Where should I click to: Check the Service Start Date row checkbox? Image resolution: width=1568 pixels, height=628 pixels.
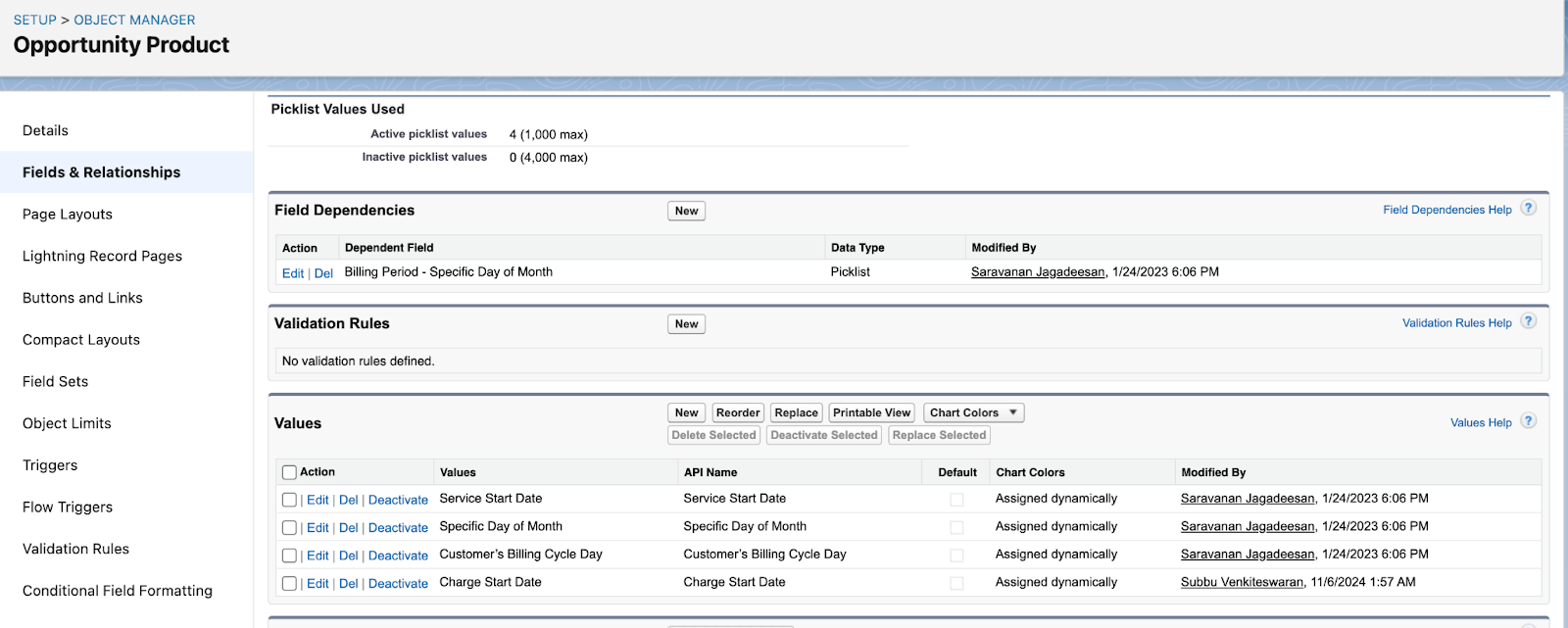click(289, 500)
